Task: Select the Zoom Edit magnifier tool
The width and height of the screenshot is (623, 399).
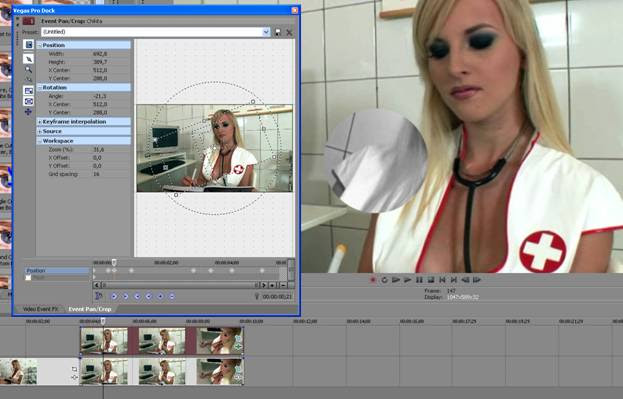Action: tap(28, 70)
